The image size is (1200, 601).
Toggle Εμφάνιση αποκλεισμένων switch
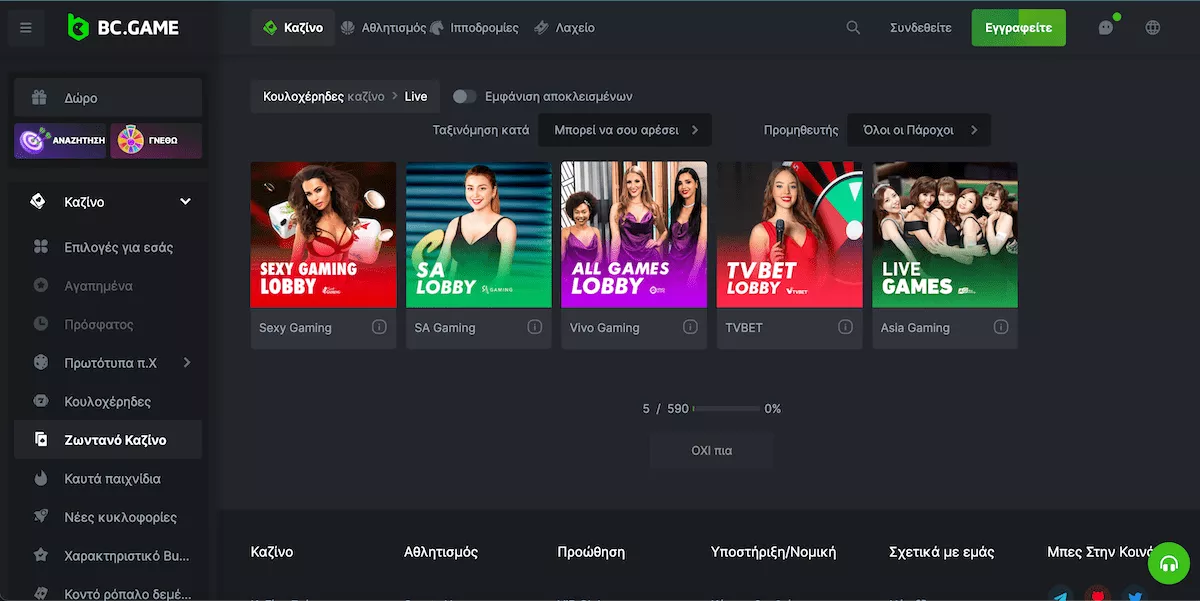[x=464, y=97]
